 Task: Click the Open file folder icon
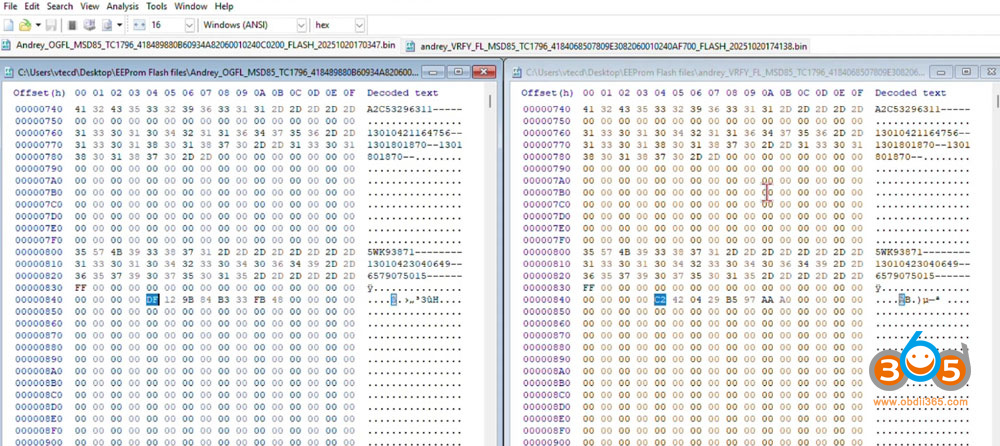[23, 23]
